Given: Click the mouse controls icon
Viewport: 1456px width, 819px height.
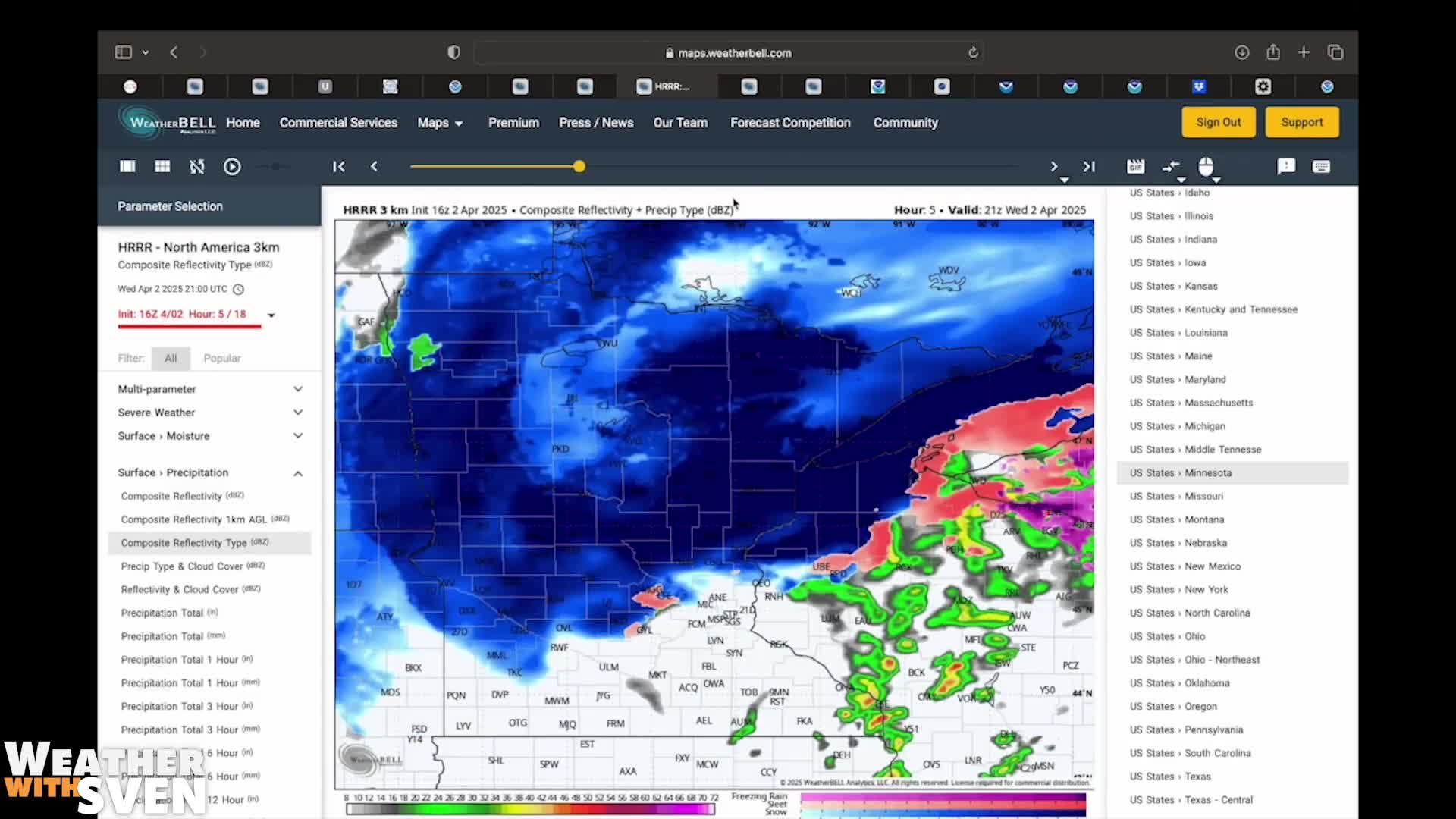Looking at the screenshot, I should 1205,167.
